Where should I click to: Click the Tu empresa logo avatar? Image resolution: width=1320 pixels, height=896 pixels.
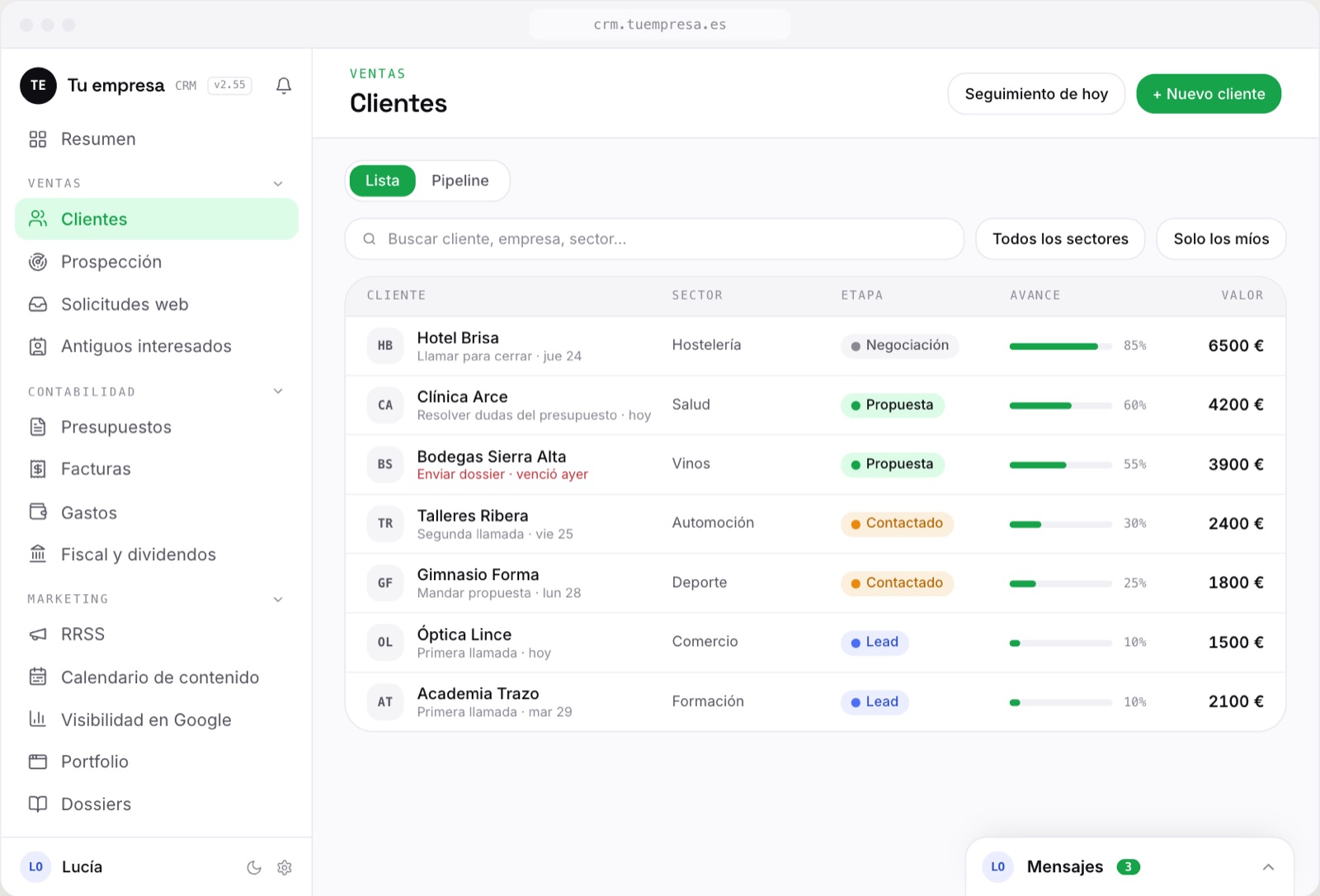(38, 86)
